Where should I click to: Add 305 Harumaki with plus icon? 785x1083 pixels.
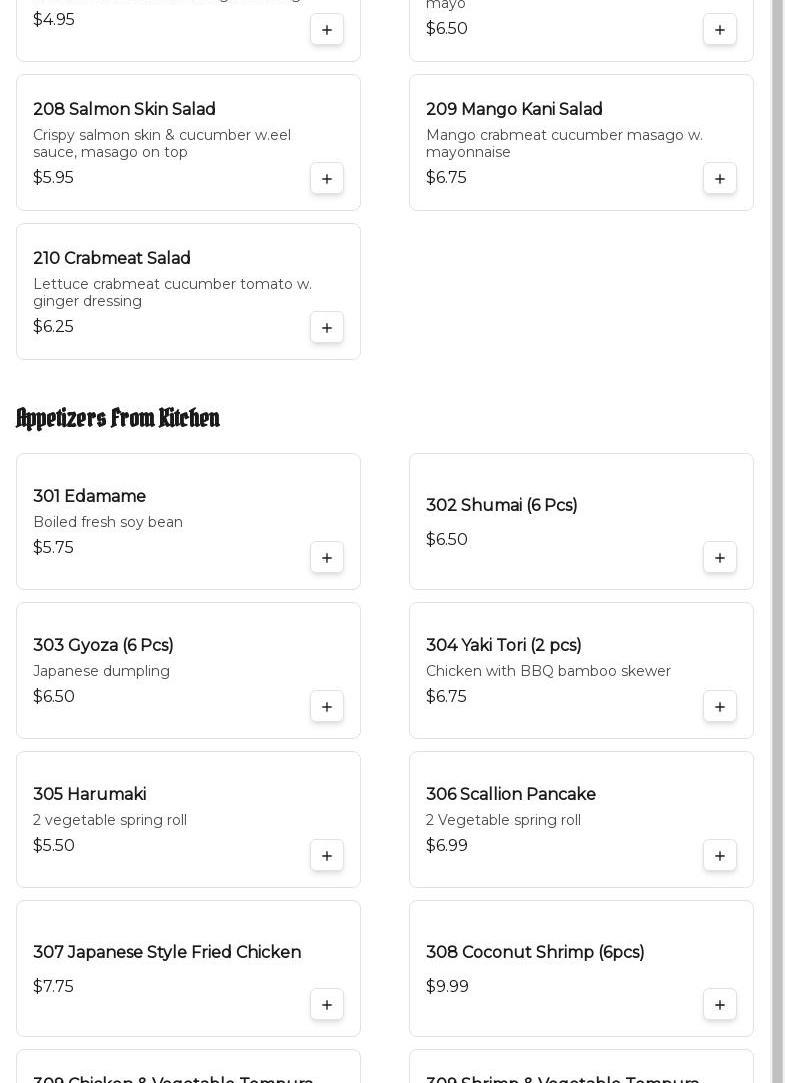pos(327,856)
